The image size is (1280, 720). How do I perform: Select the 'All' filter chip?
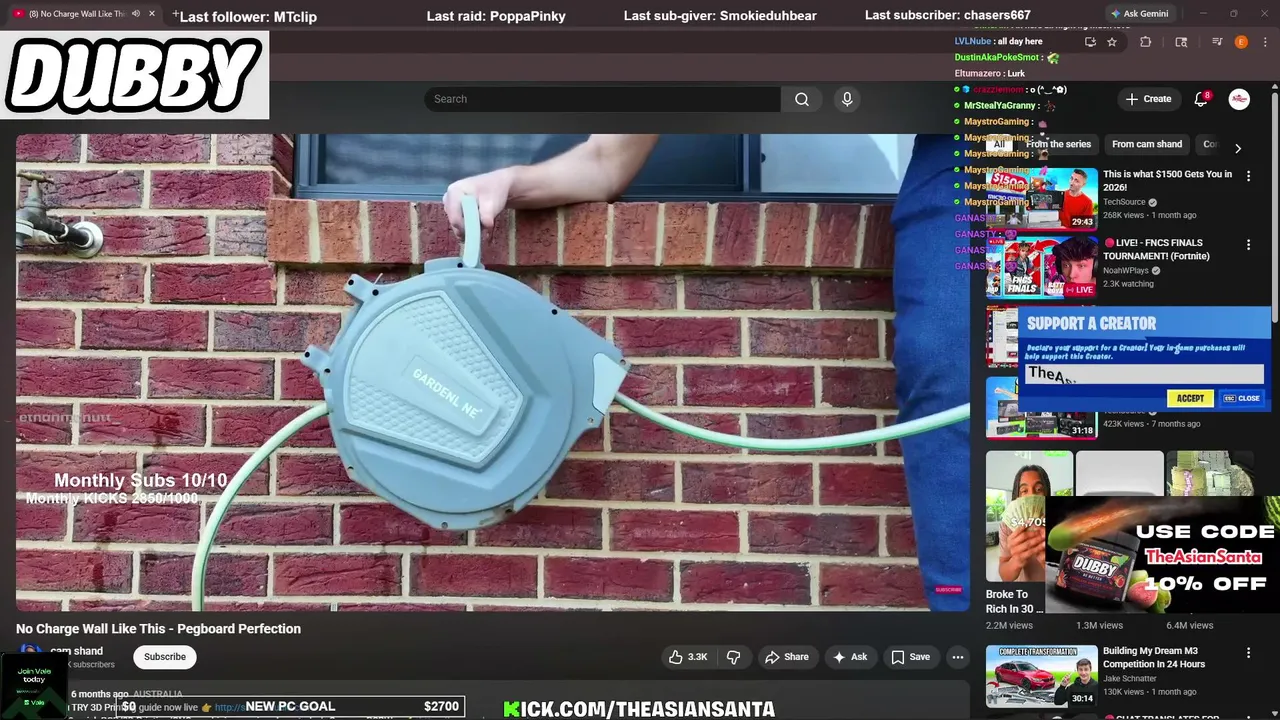tap(998, 144)
